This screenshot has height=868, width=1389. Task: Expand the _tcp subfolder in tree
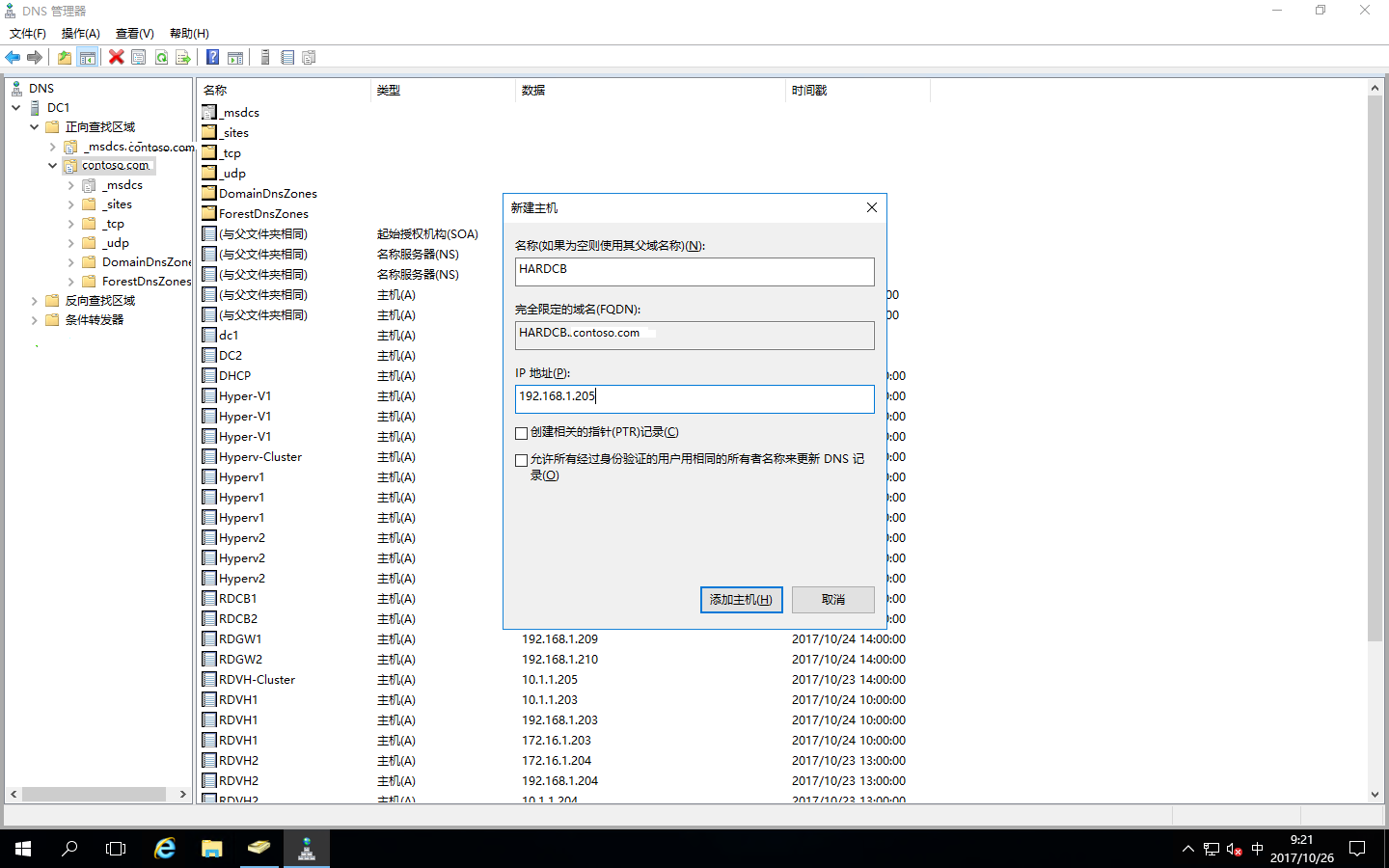pos(70,224)
